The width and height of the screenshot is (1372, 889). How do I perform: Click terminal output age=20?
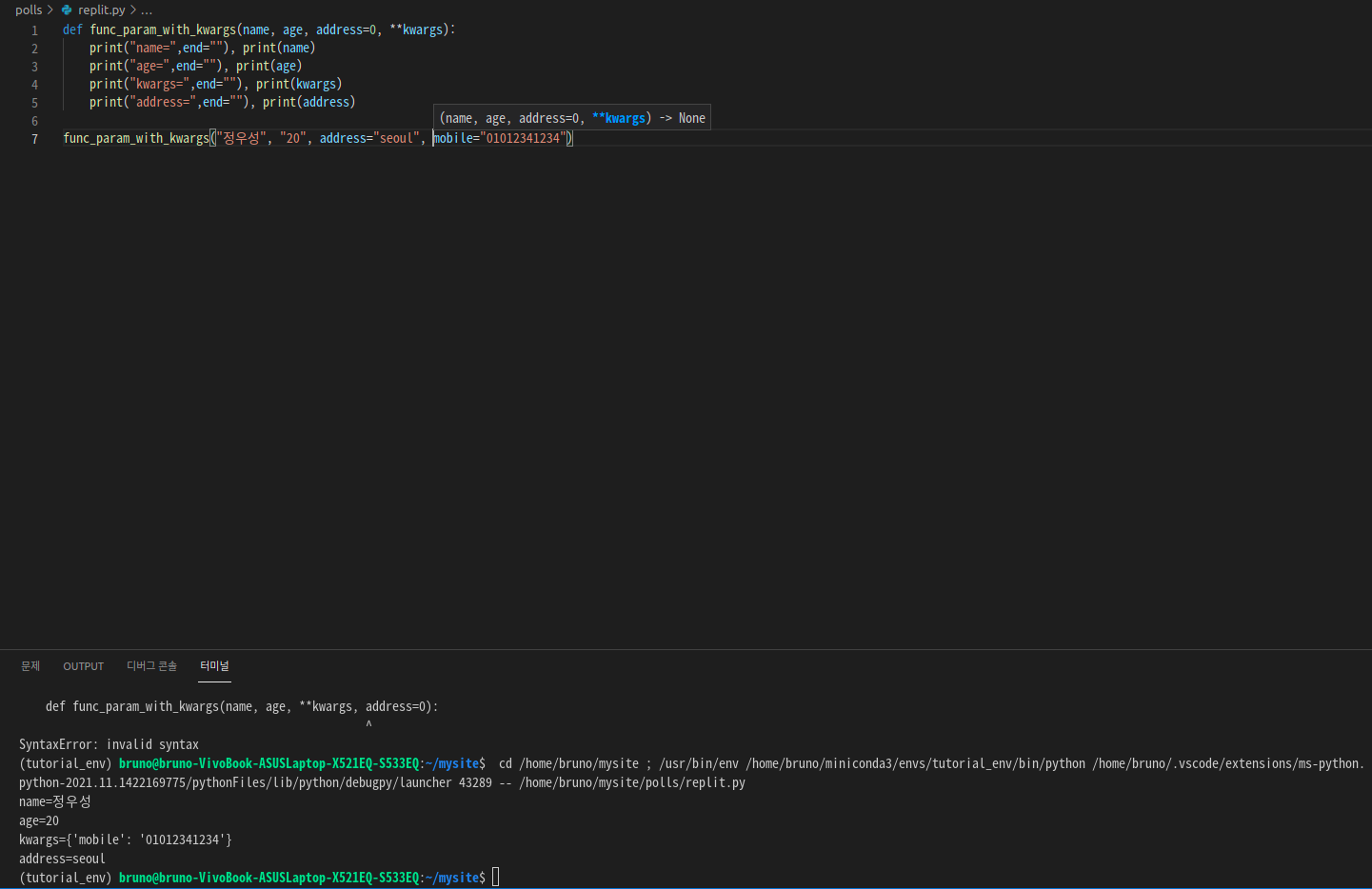[x=39, y=820]
